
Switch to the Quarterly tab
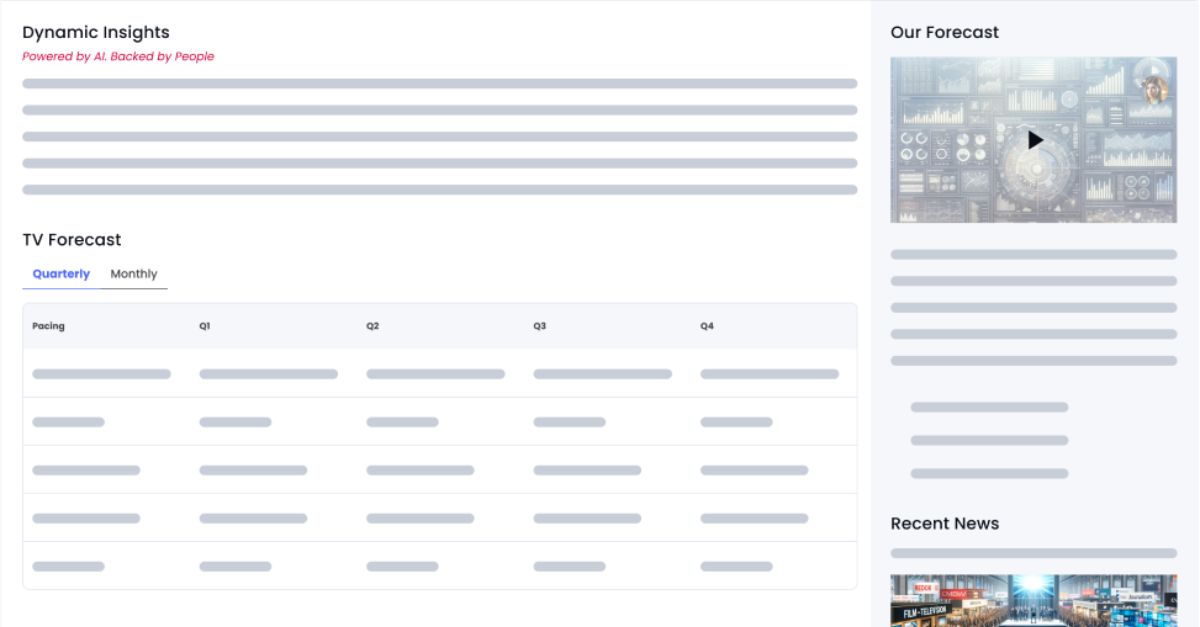[x=61, y=274]
